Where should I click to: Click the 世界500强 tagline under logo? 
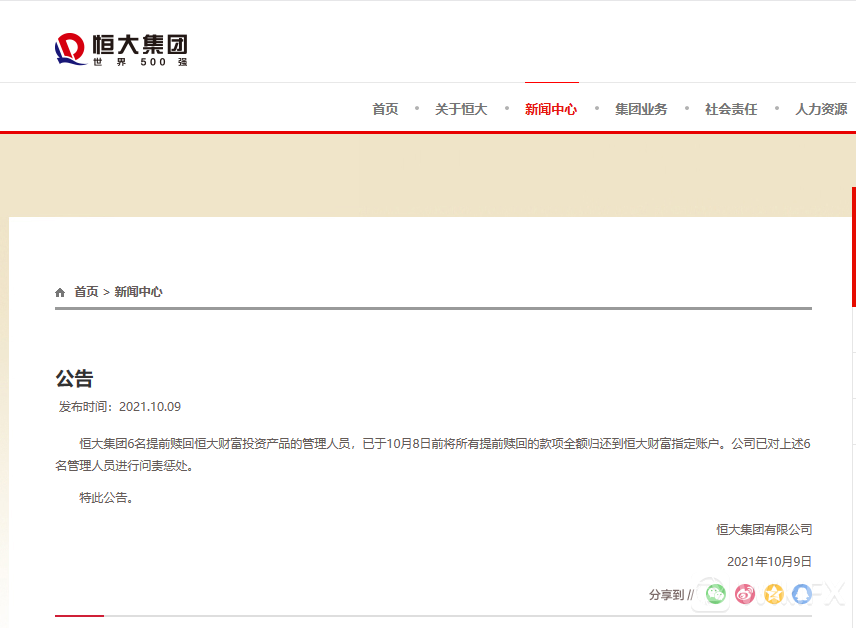pyautogui.click(x=140, y=62)
